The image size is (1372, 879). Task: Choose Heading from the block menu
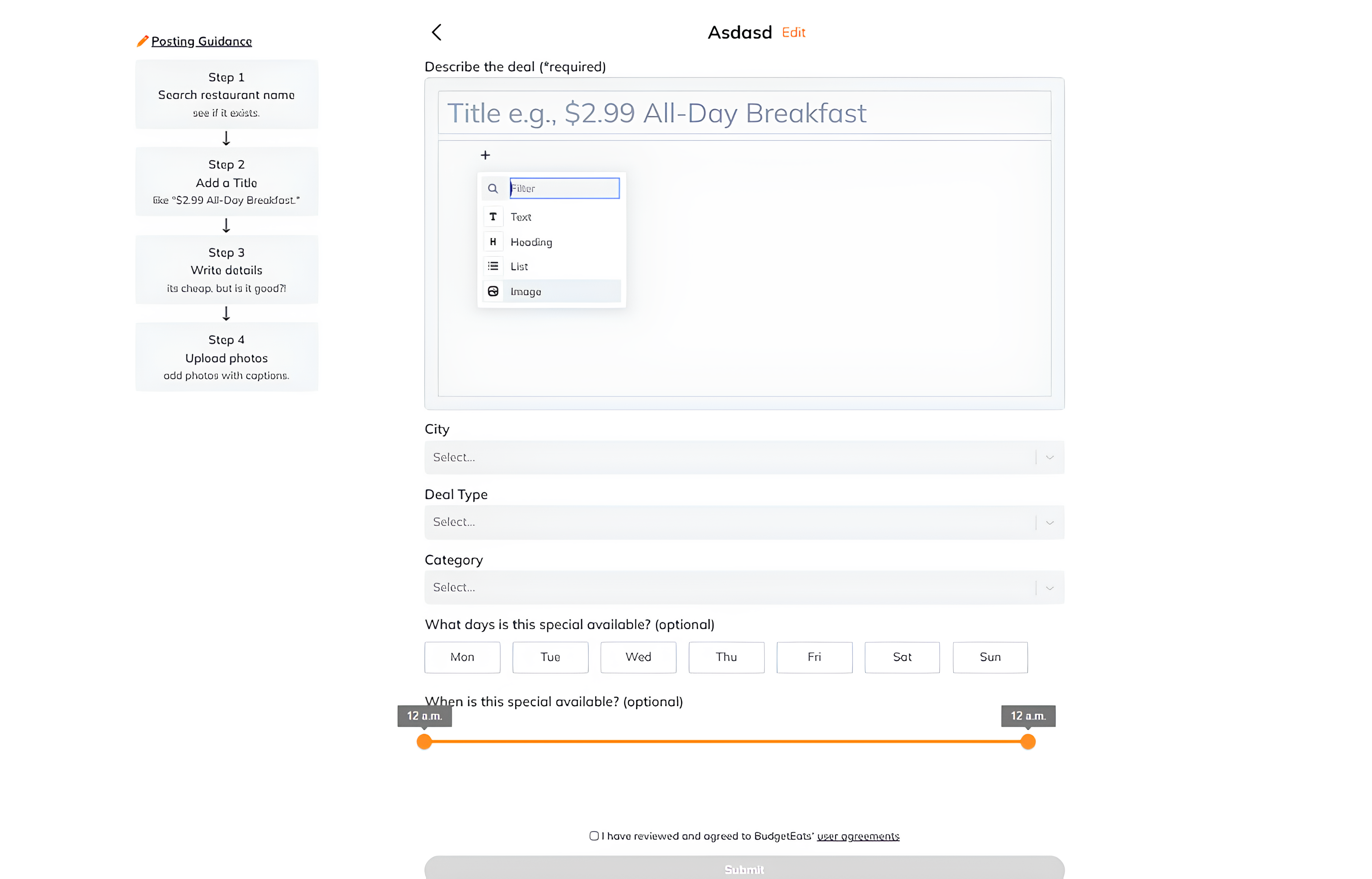(x=551, y=242)
